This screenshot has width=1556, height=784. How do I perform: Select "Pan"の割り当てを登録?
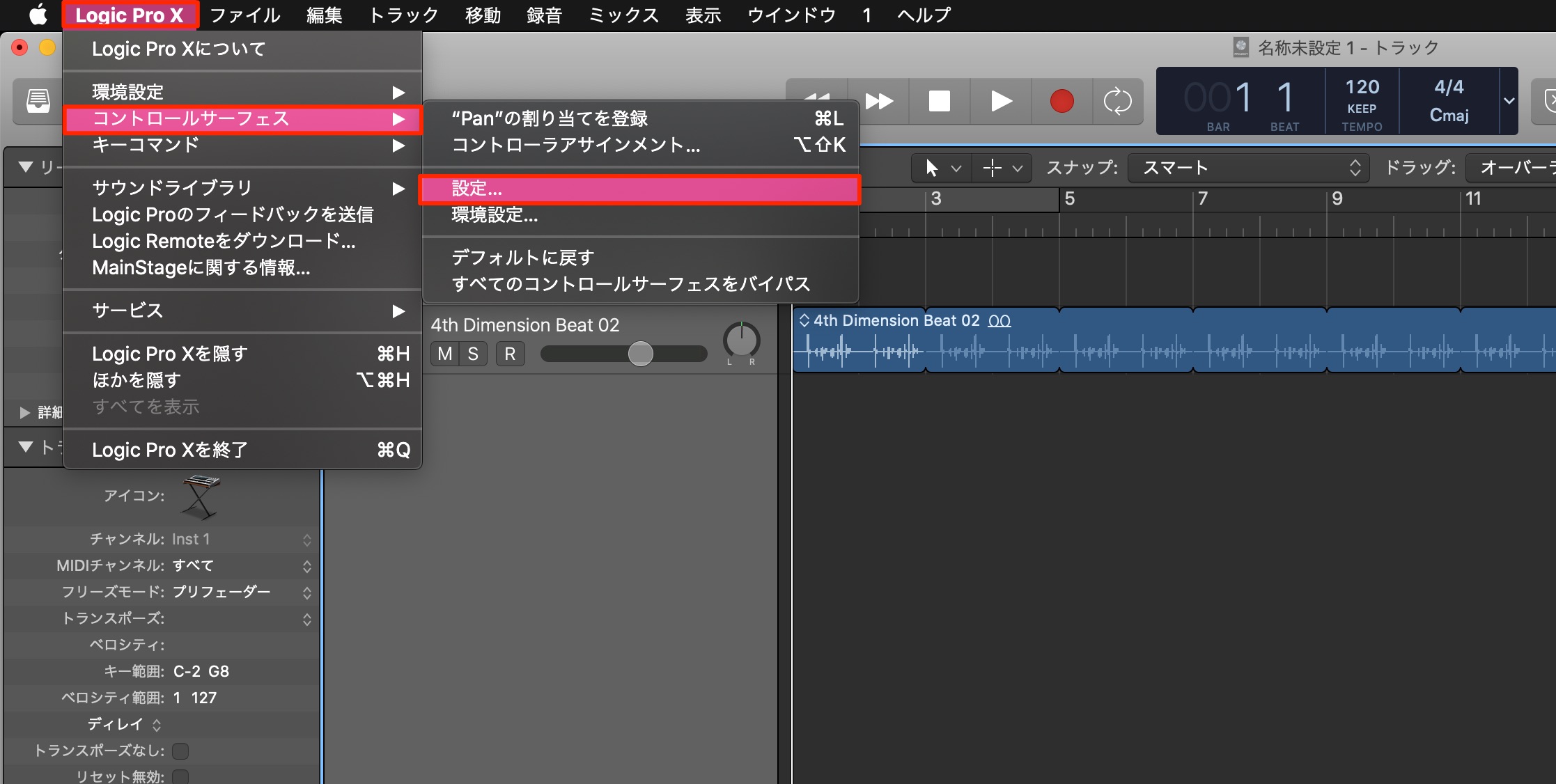(x=641, y=118)
